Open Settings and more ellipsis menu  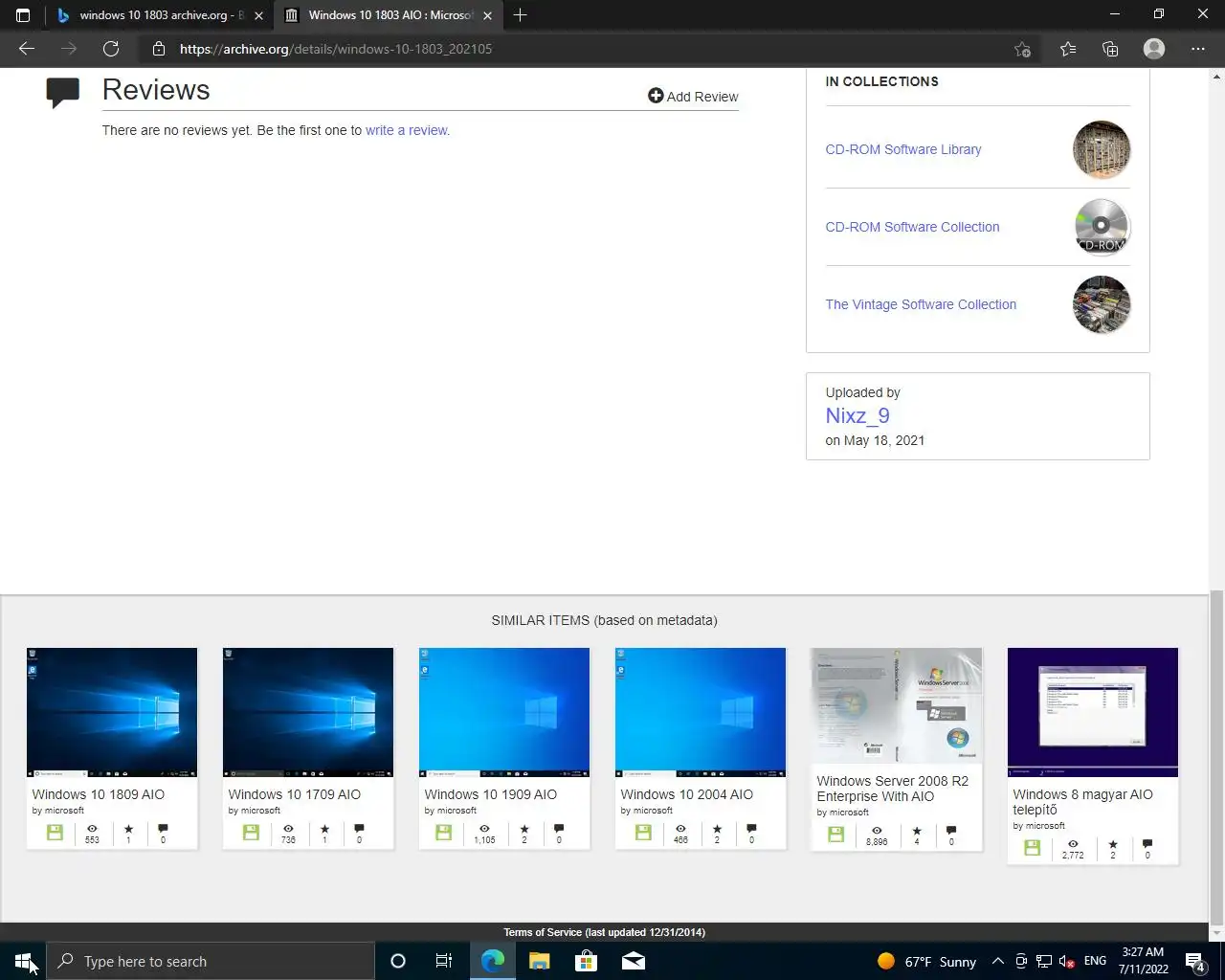tap(1198, 49)
